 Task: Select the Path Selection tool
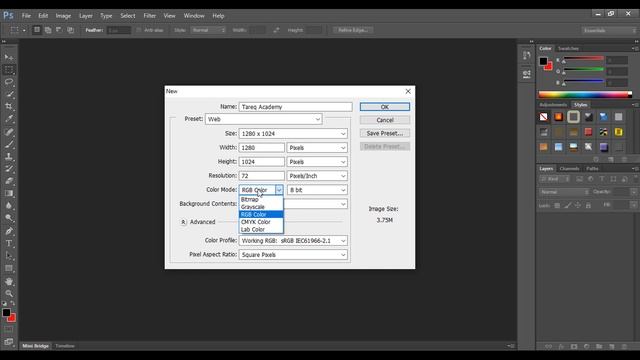point(9,256)
